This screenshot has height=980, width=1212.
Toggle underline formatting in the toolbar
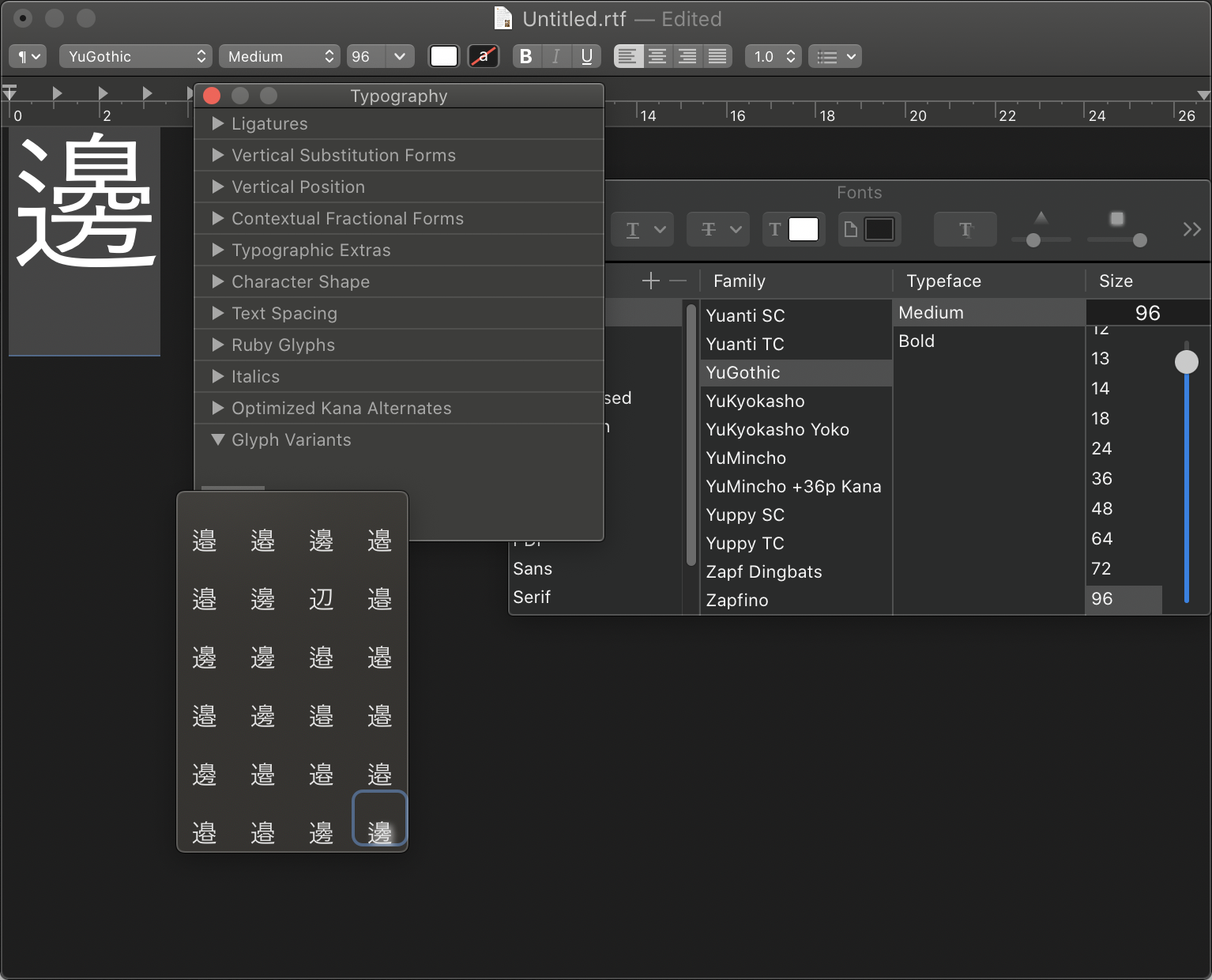click(586, 56)
